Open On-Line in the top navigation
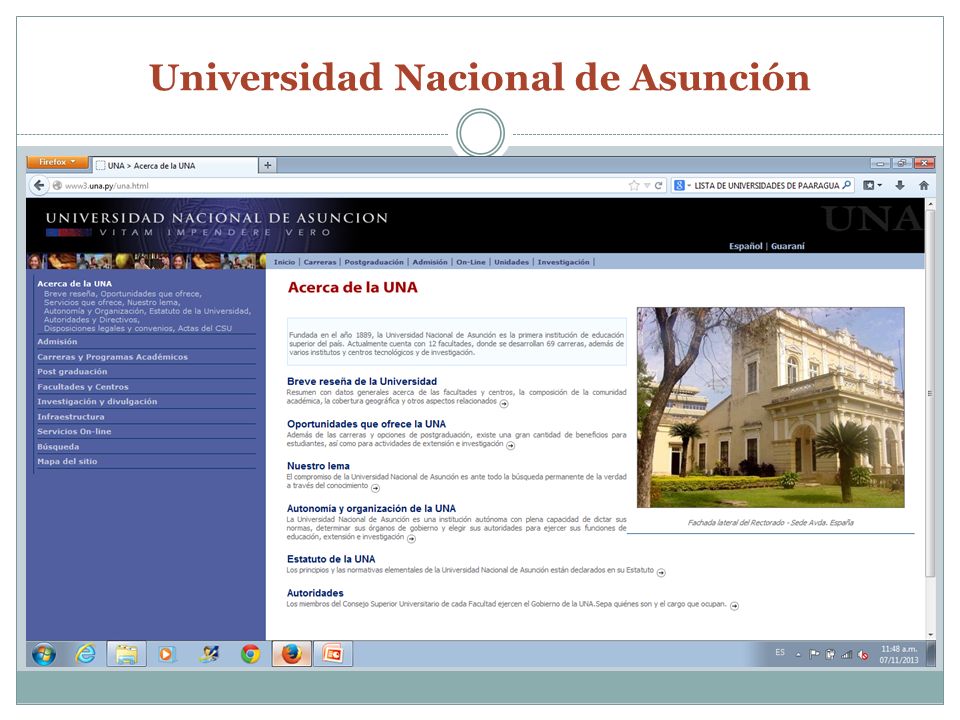Image resolution: width=960 pixels, height=720 pixels. pyautogui.click(x=471, y=262)
